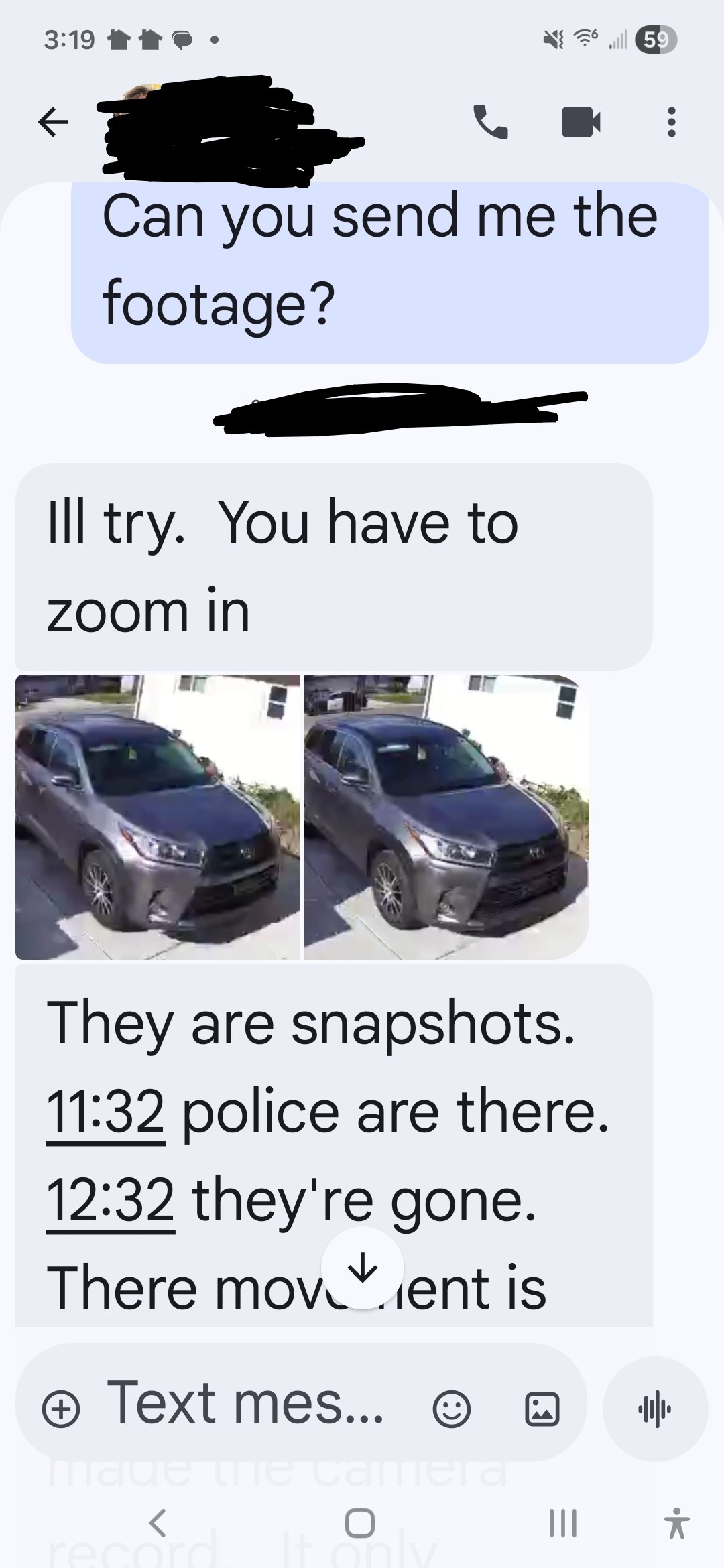Jump to latest messages with down arrow
Image resolution: width=724 pixels, height=1568 pixels.
coord(363,1268)
